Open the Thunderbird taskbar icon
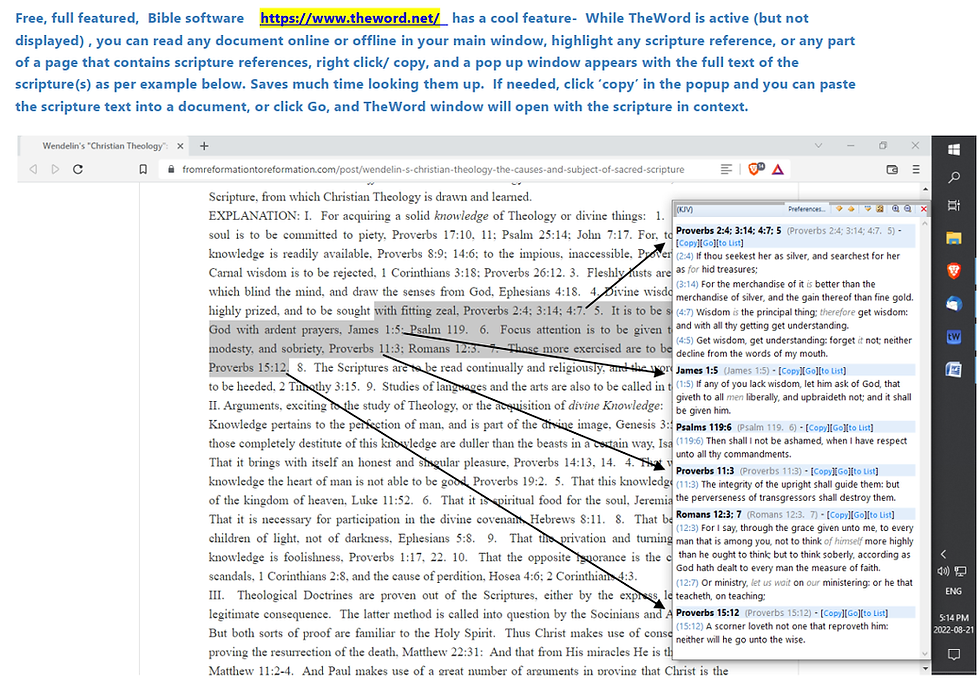The image size is (980, 683). 954,304
